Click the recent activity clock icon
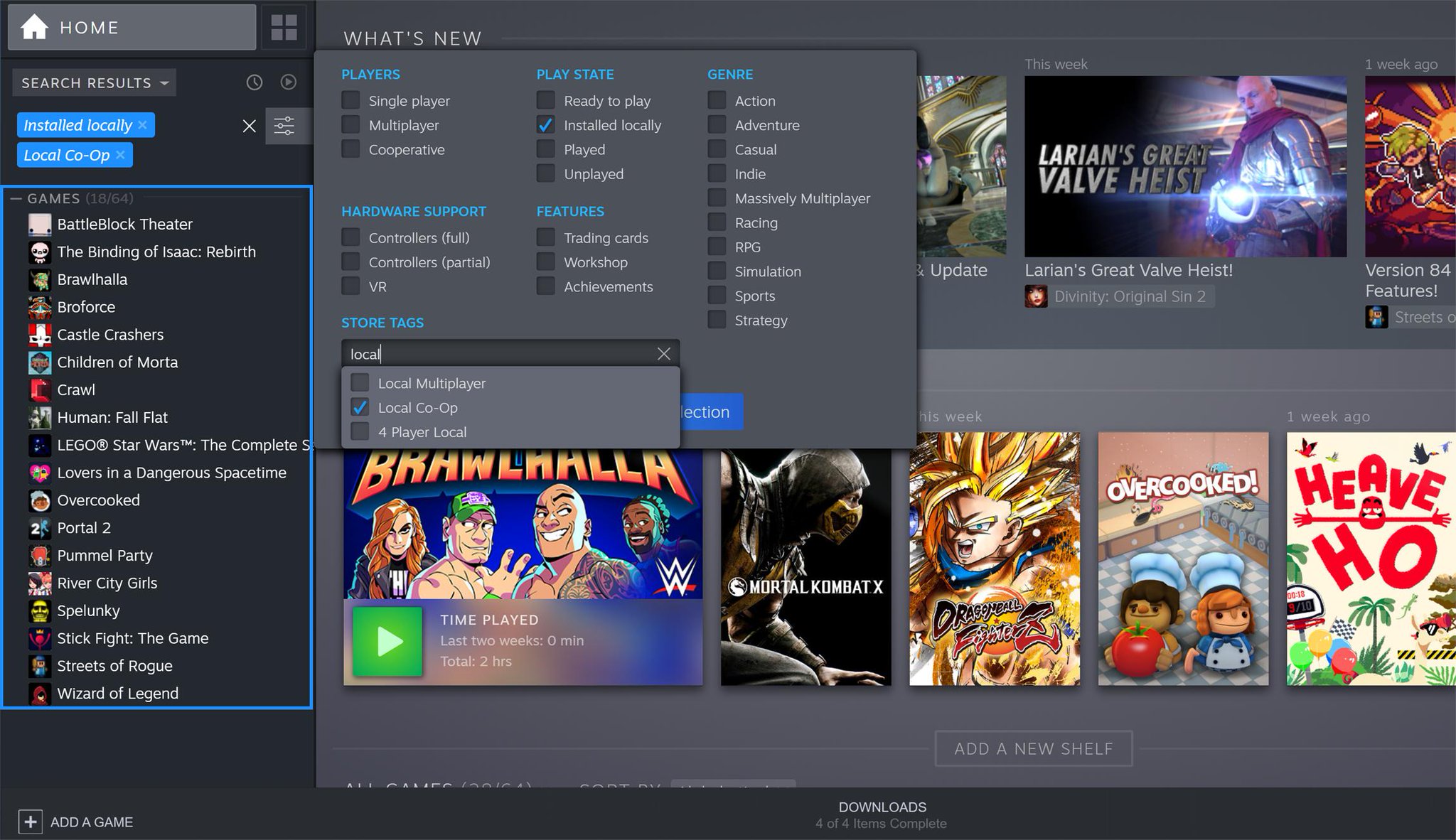Image resolution: width=1456 pixels, height=840 pixels. pyautogui.click(x=255, y=82)
